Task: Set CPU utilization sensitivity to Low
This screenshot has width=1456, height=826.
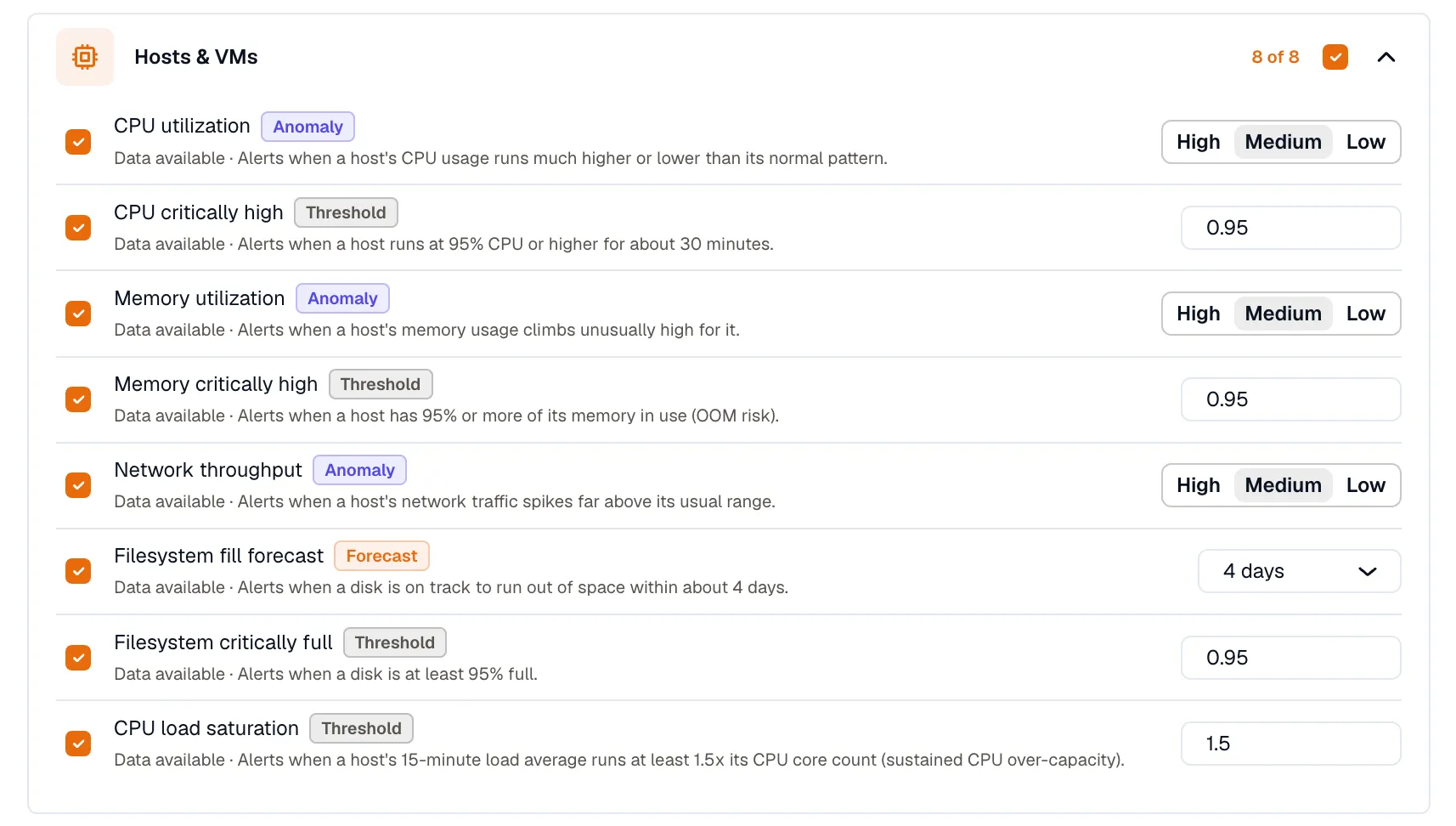Action: (1365, 142)
